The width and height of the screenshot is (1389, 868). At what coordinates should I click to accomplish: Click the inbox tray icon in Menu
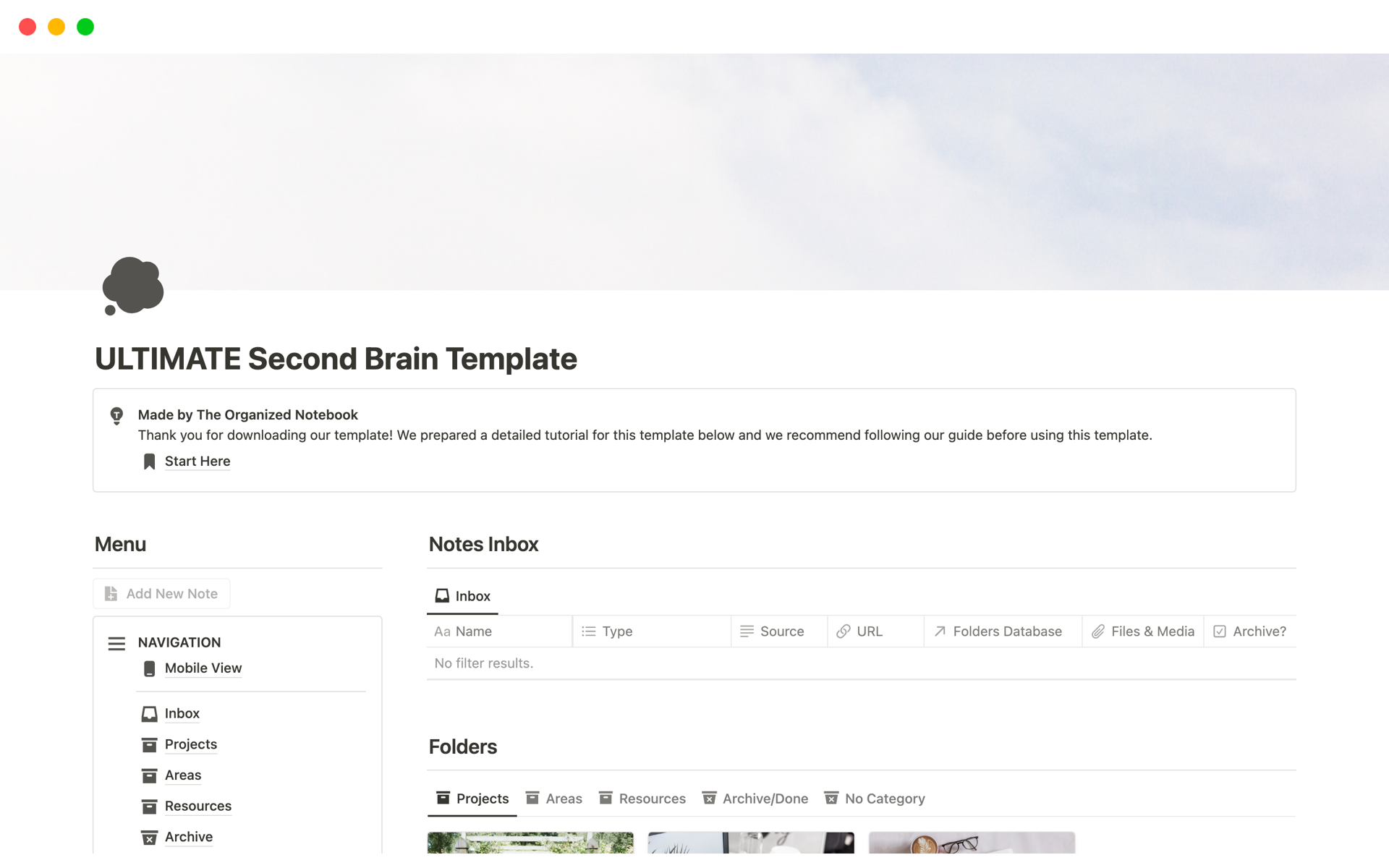tap(149, 714)
